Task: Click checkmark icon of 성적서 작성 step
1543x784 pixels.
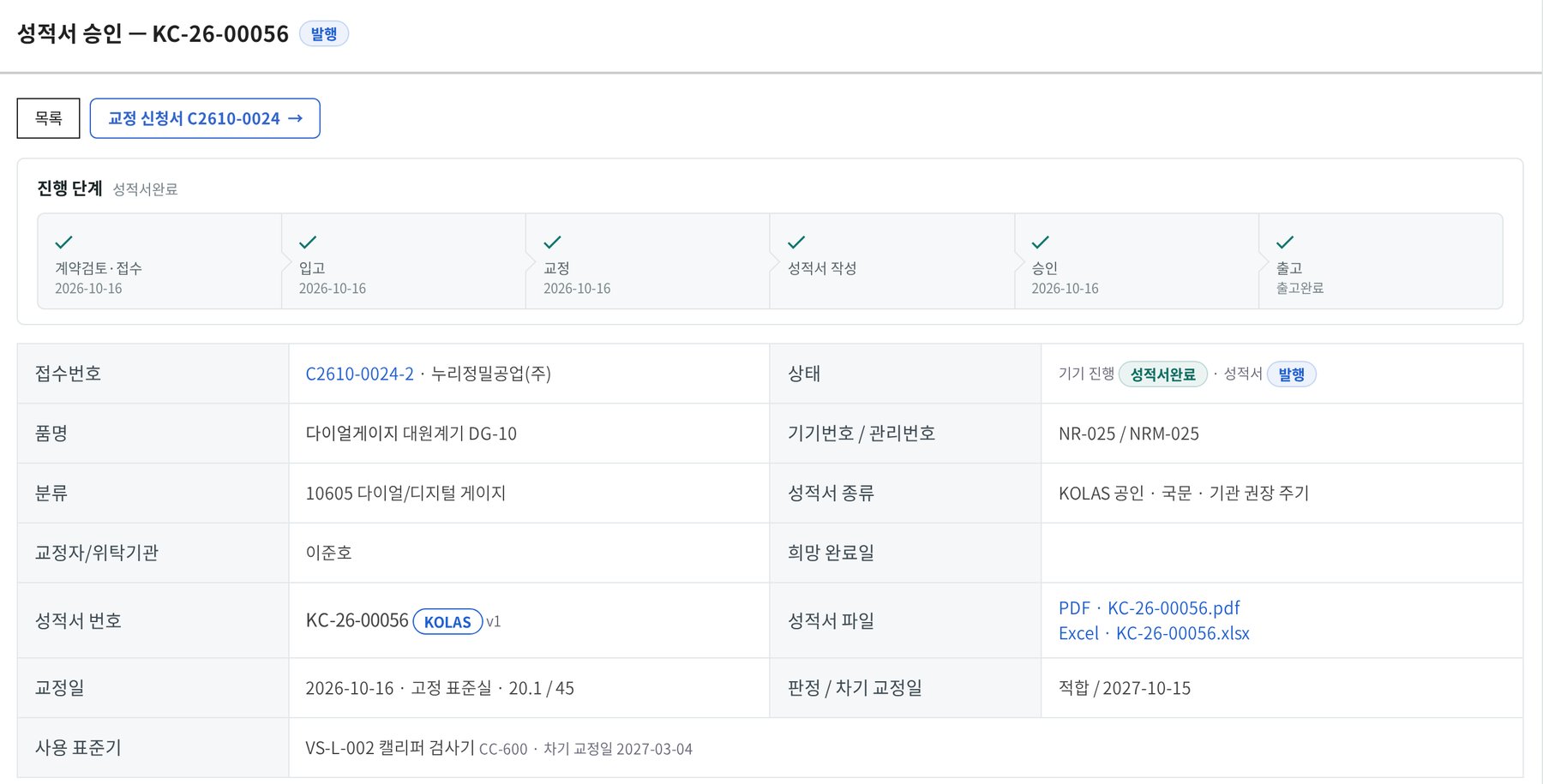Action: coord(796,242)
